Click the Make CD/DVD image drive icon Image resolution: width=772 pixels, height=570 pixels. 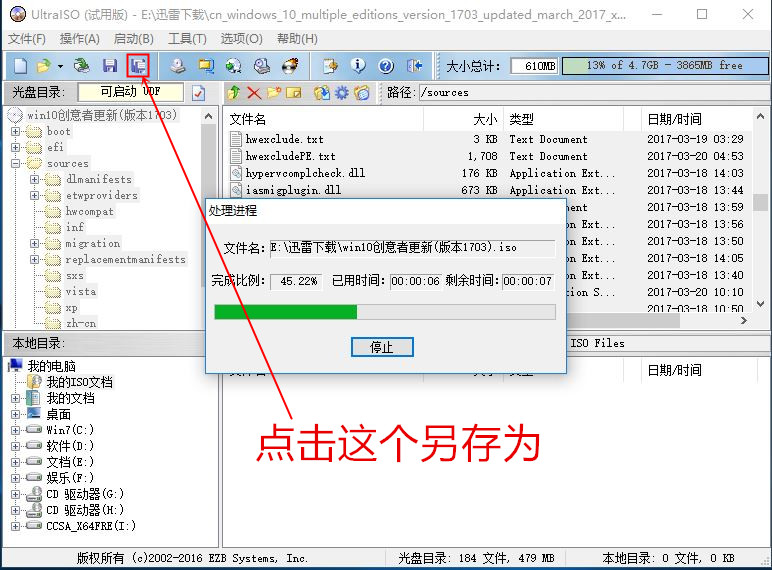point(178,65)
